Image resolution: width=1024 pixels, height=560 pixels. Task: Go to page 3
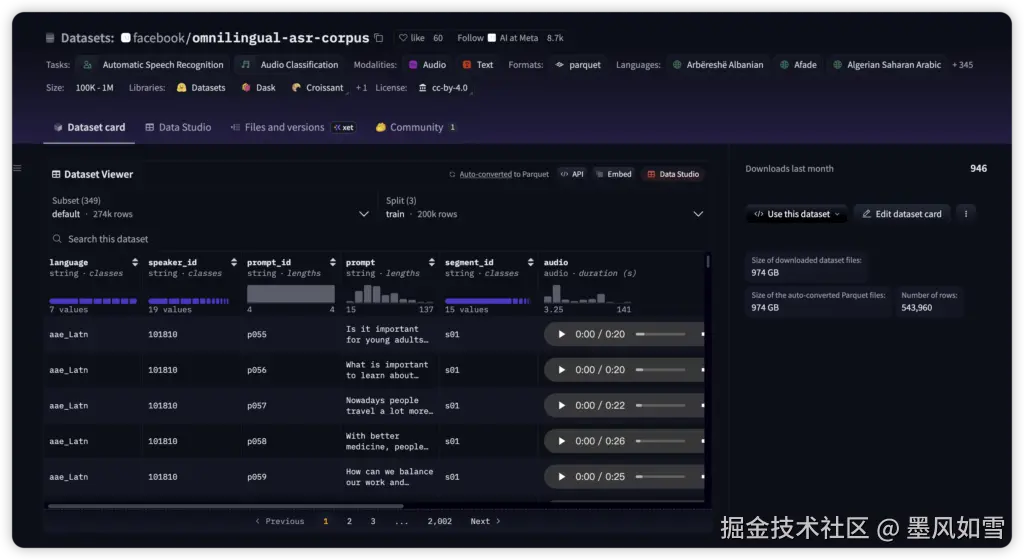click(373, 521)
